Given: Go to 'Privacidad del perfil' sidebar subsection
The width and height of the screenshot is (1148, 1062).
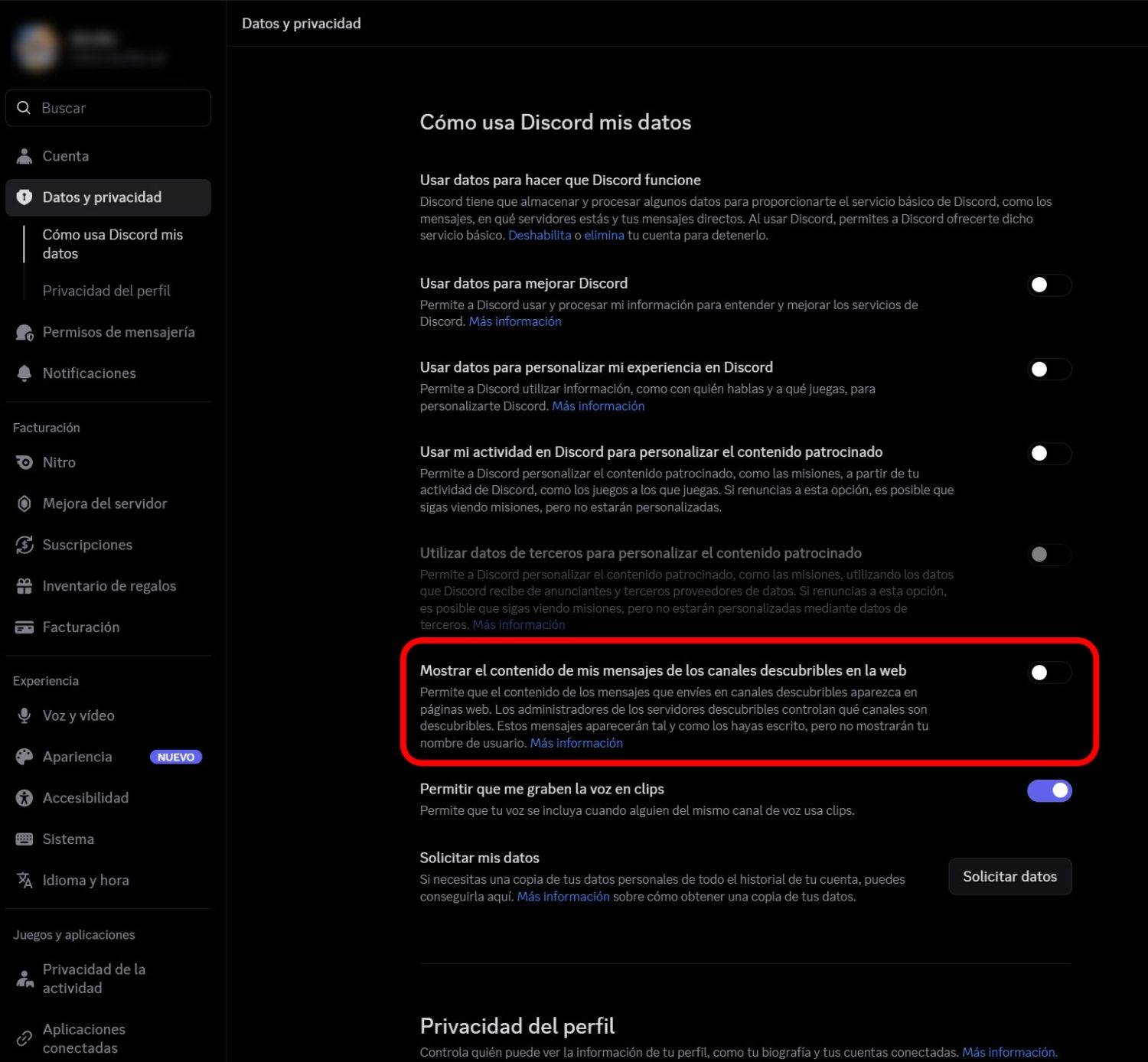Looking at the screenshot, I should (x=106, y=291).
